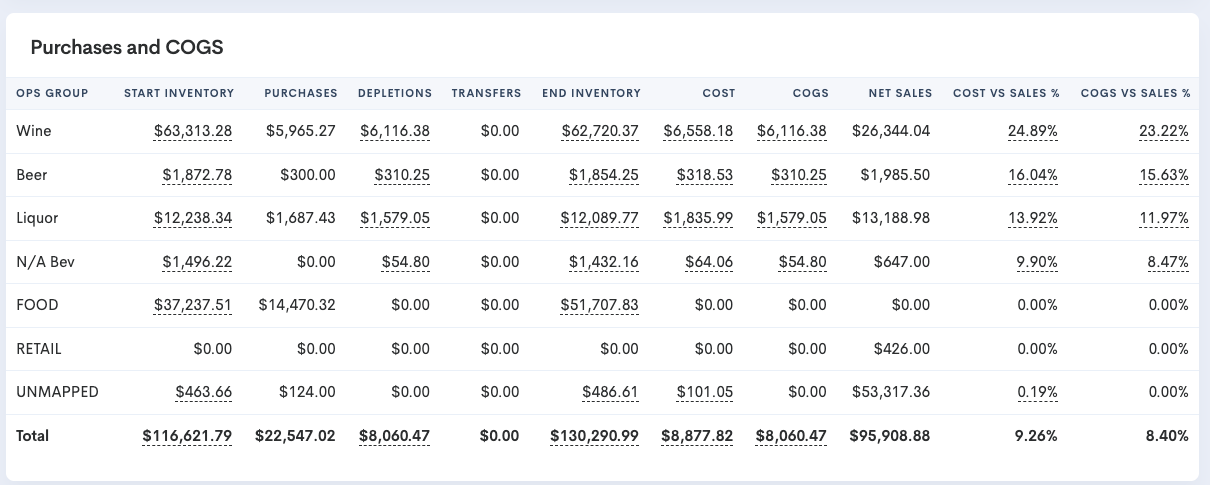Viewport: 1210px width, 485px height.
Task: Click UNMAPPED cost value $101.05
Action: (705, 392)
